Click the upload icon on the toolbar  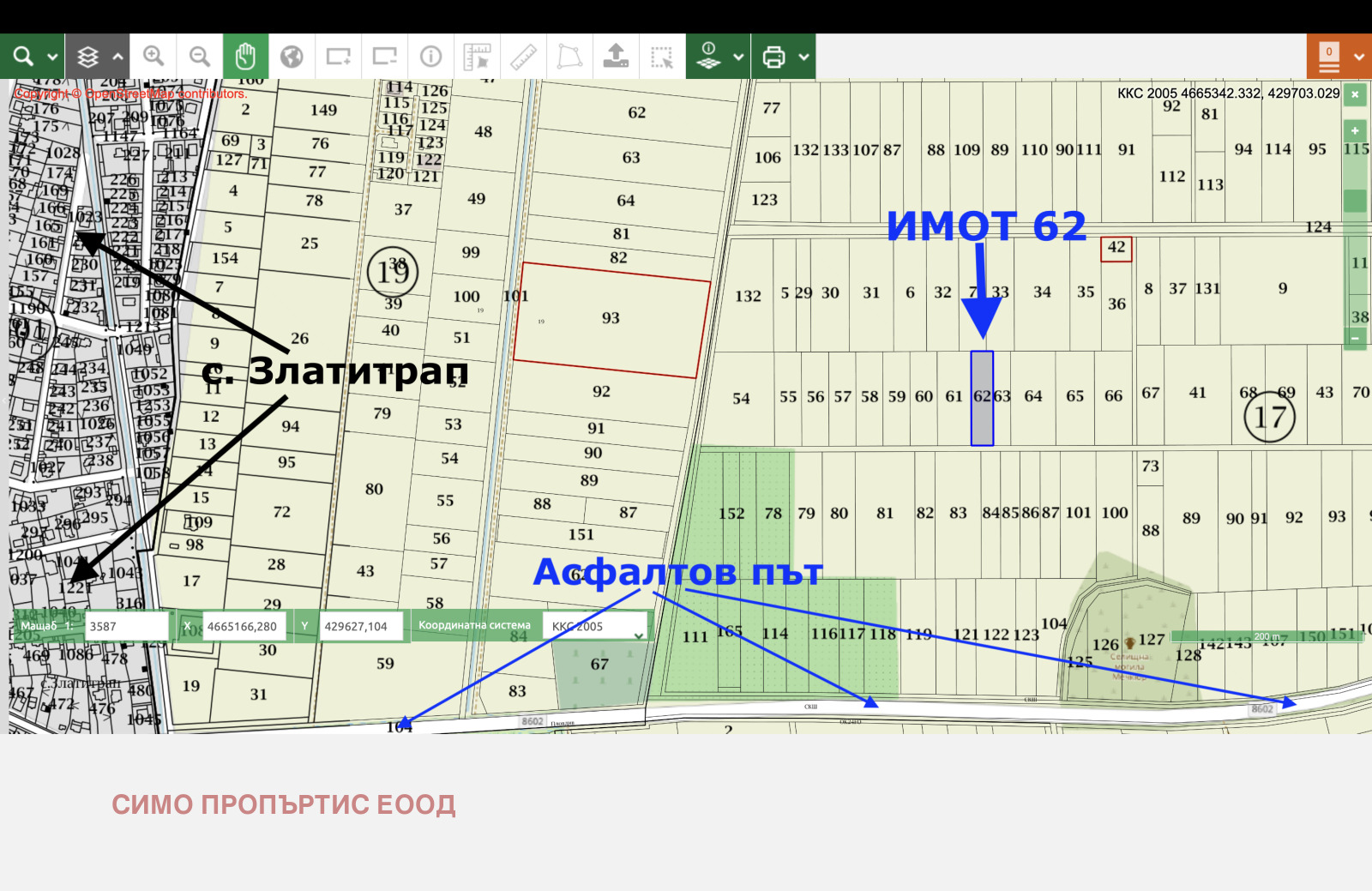[616, 56]
